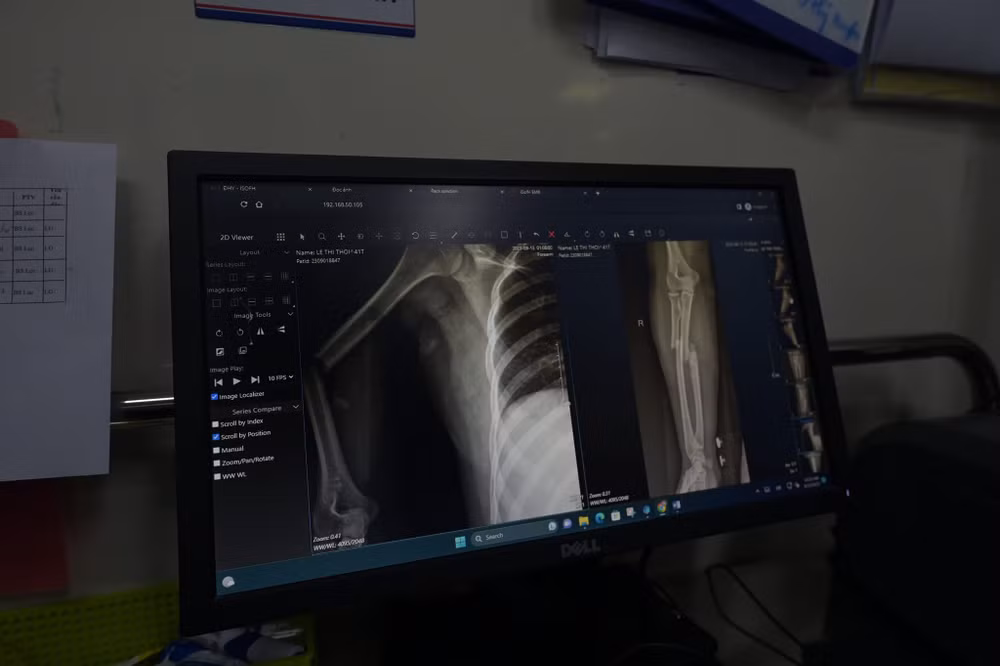Open the 10 FPS dropdown
1000x666 pixels.
(x=281, y=378)
